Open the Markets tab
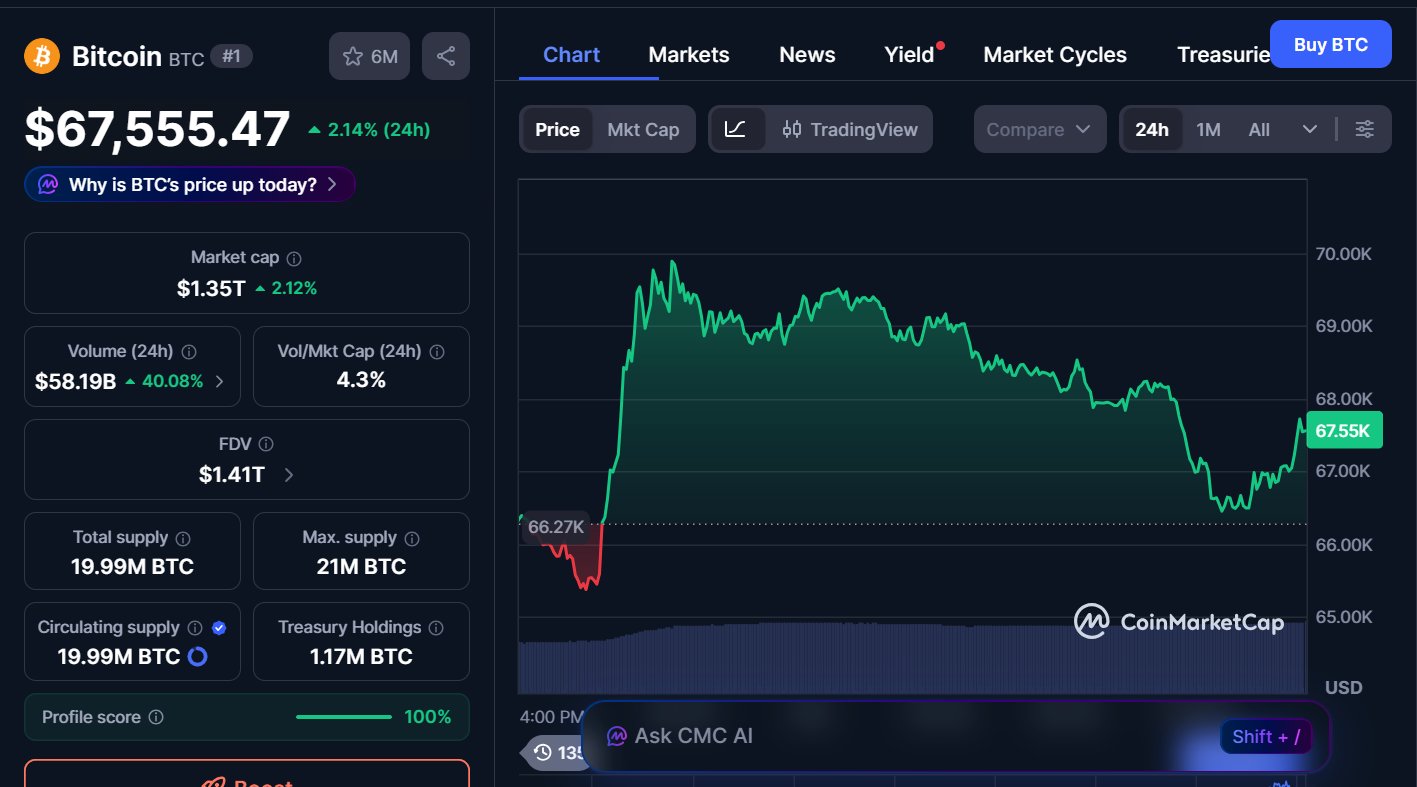The image size is (1417, 787). [x=689, y=55]
